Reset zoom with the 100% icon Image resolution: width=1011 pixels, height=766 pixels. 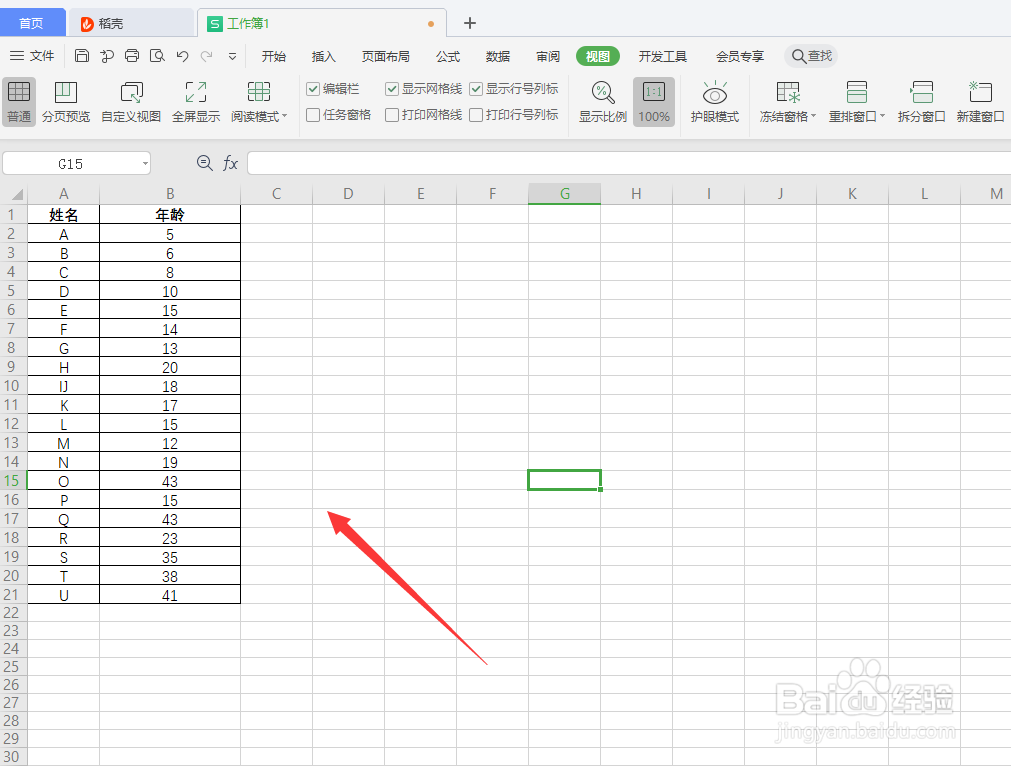pyautogui.click(x=653, y=101)
